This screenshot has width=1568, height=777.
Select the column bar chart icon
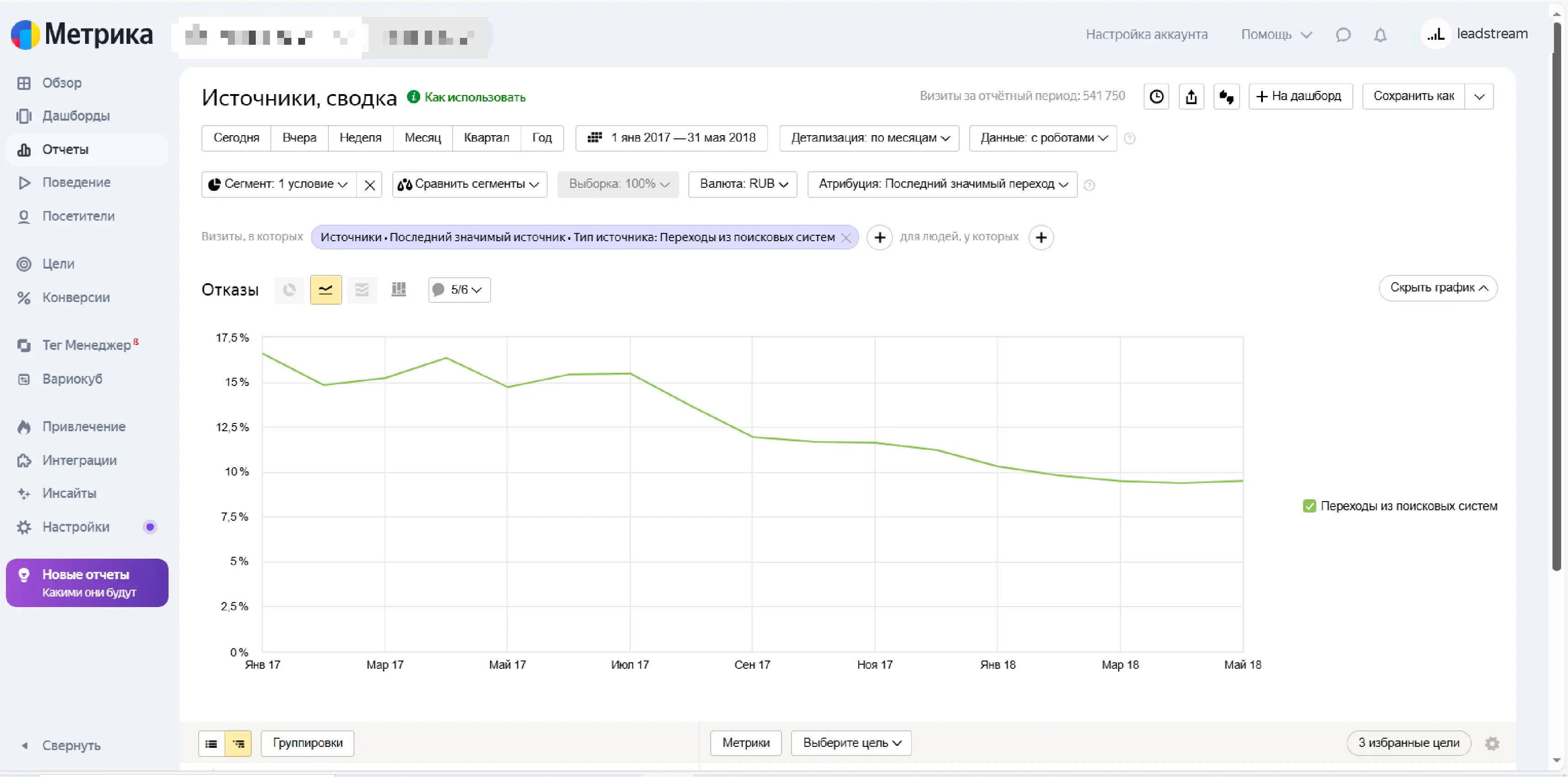(x=399, y=289)
